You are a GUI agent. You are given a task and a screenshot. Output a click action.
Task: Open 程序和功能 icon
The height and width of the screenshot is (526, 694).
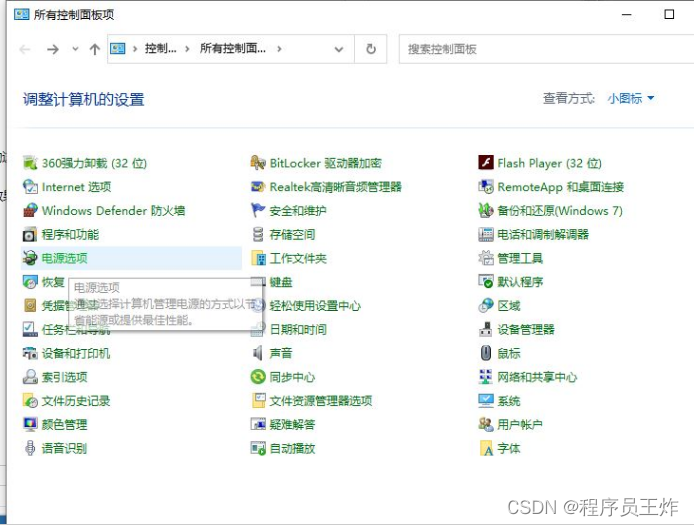[30, 234]
